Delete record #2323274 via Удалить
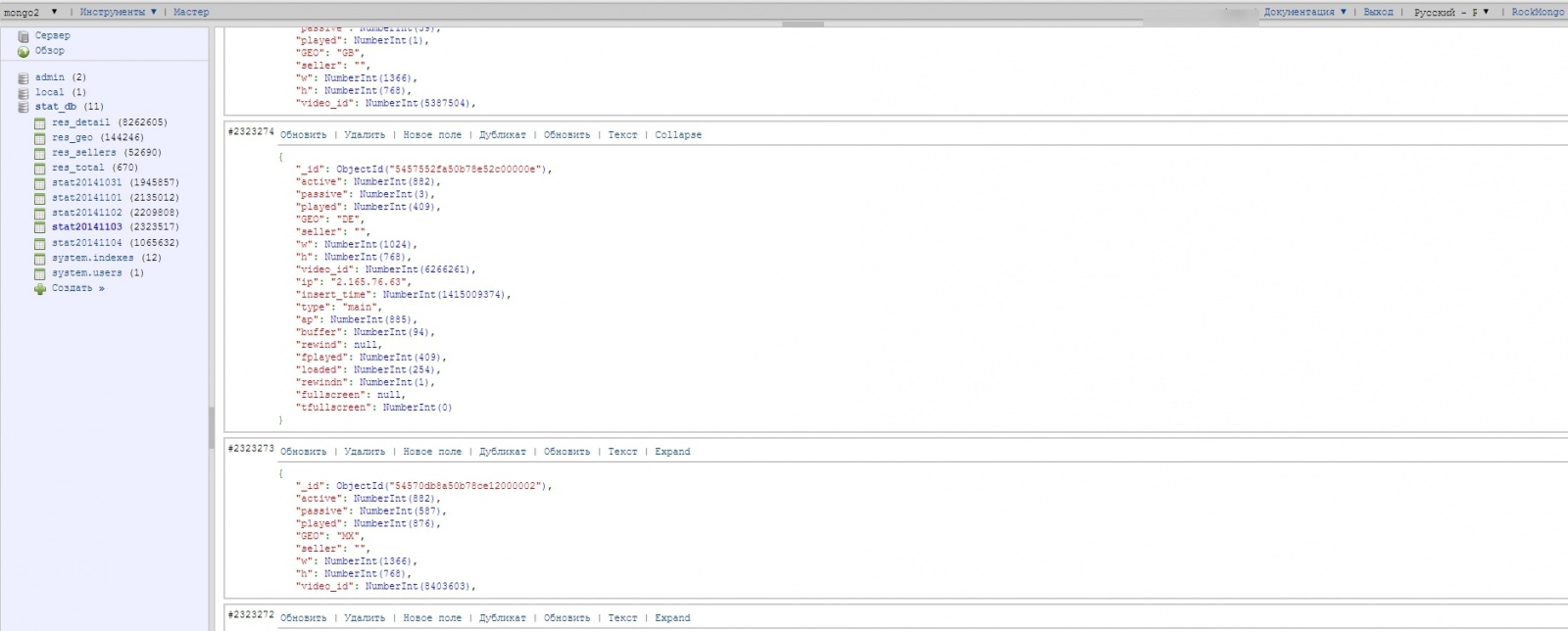1568x631 pixels. [365, 135]
